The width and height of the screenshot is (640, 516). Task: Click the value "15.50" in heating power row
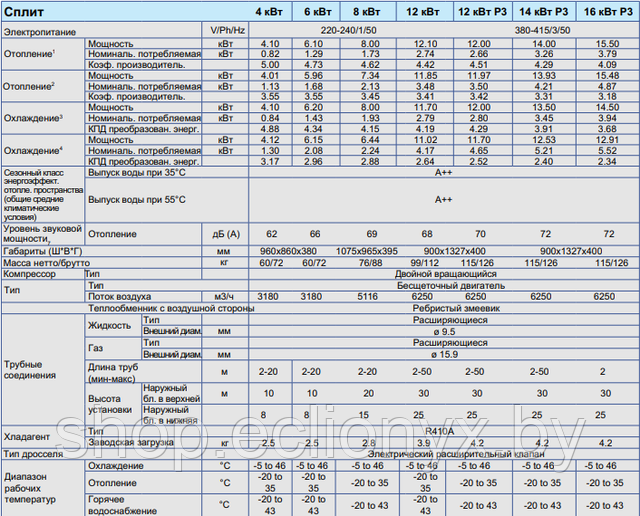[607, 44]
